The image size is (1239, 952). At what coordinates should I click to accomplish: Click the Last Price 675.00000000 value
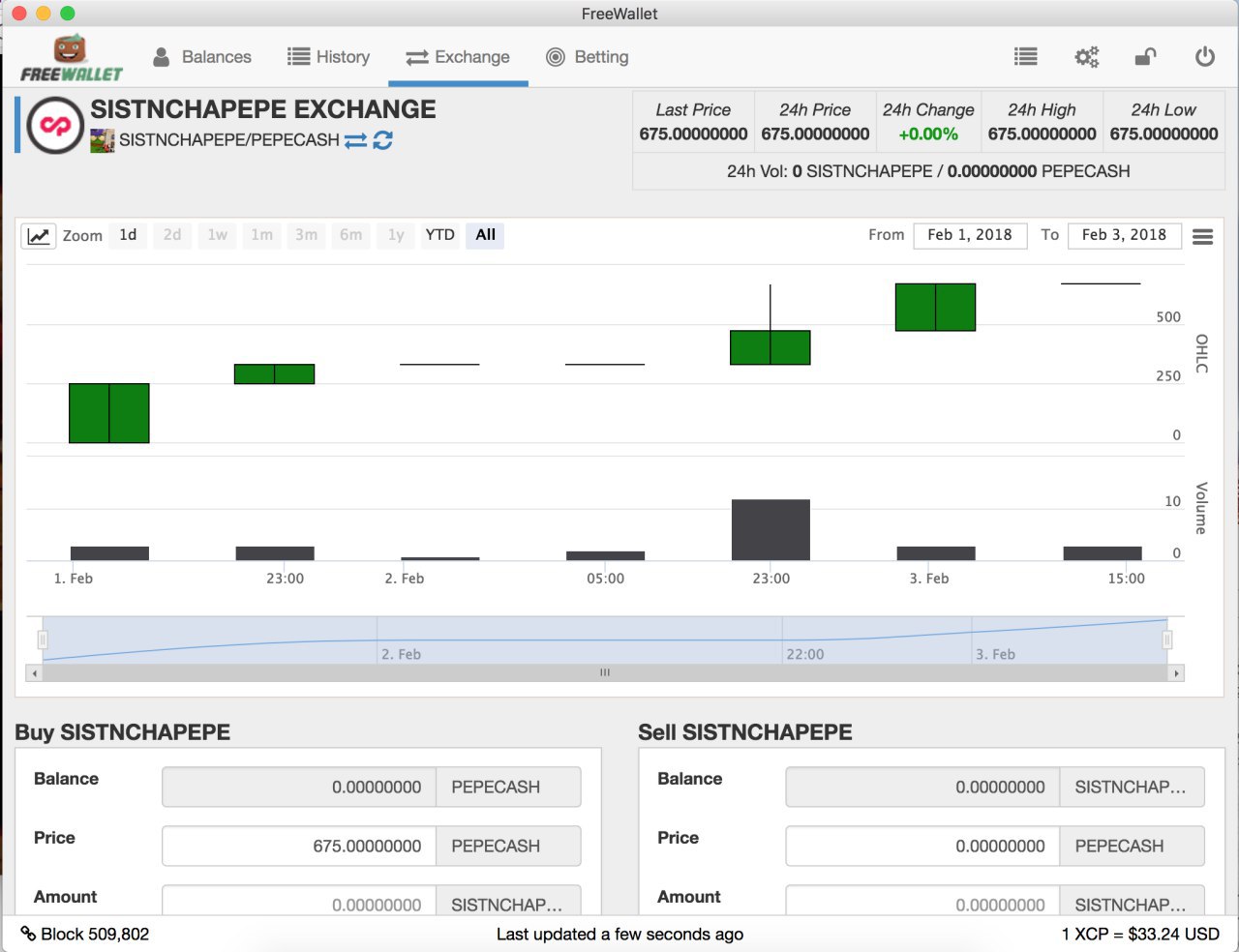click(693, 134)
